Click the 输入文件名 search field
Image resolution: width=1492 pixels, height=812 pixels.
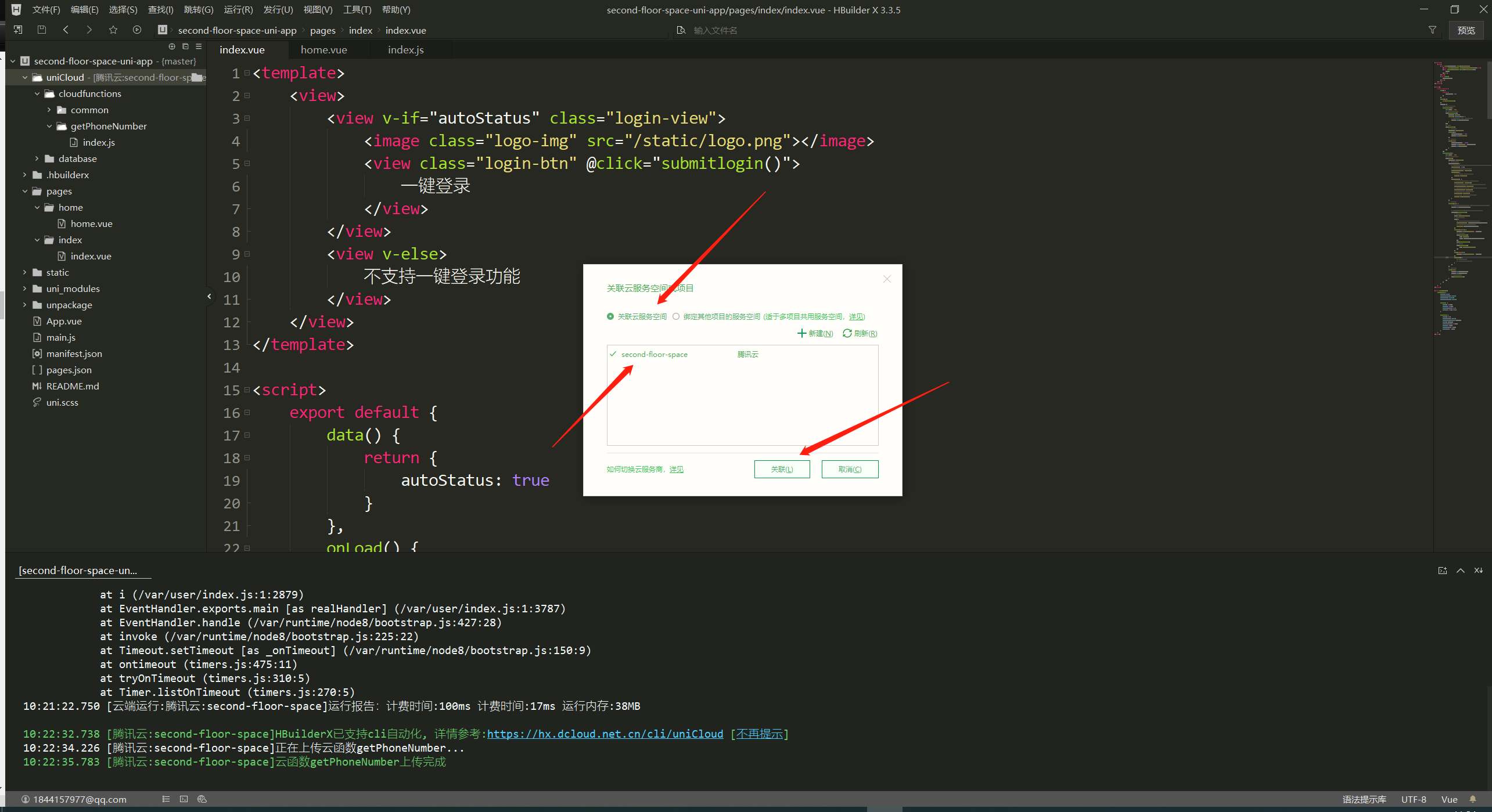[x=755, y=30]
